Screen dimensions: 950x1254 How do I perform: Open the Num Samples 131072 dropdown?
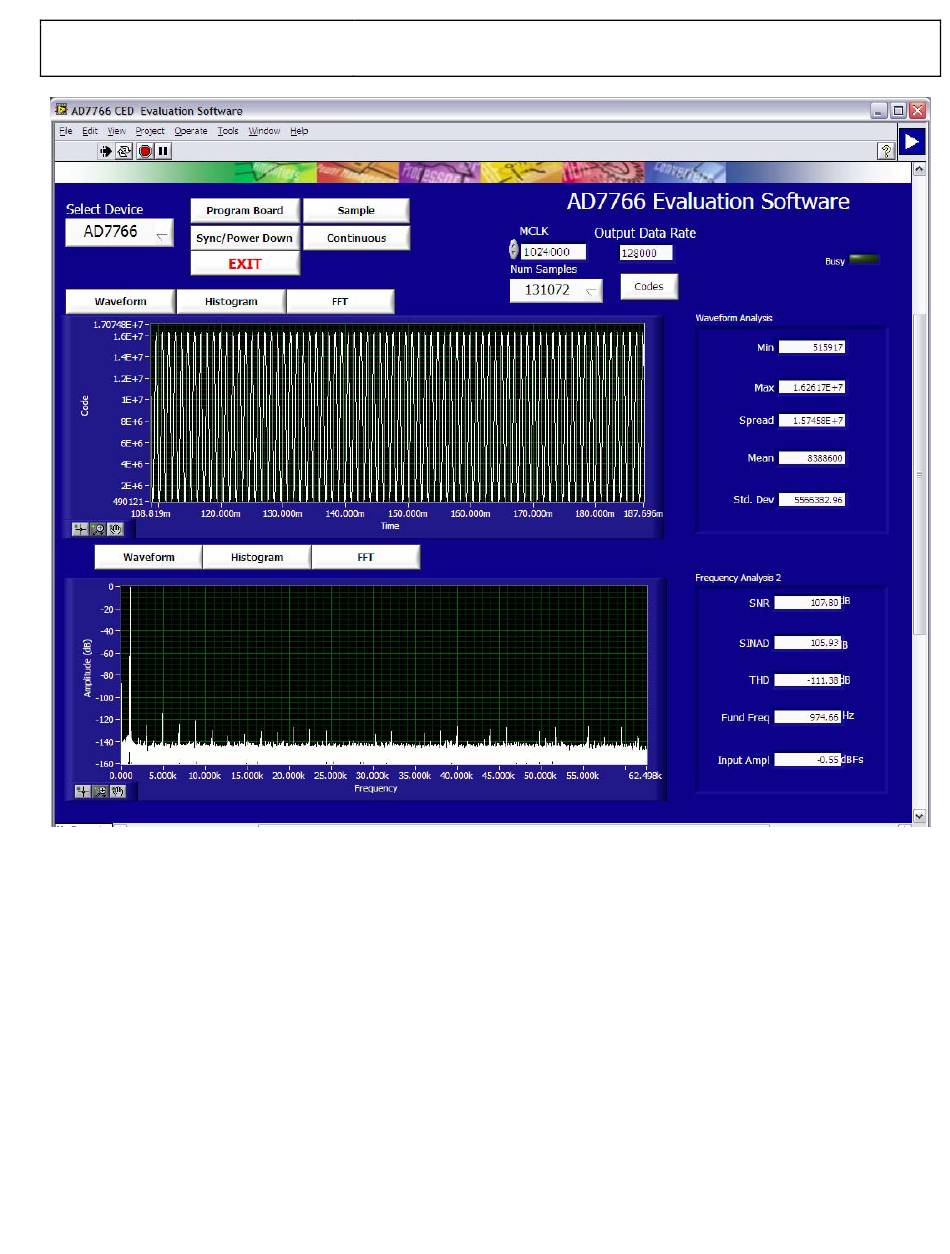click(x=556, y=290)
